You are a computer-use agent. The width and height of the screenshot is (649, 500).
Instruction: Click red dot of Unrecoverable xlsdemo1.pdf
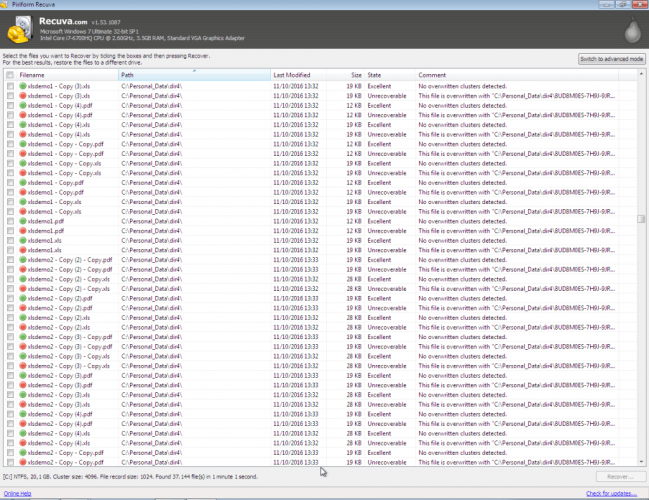(23, 231)
